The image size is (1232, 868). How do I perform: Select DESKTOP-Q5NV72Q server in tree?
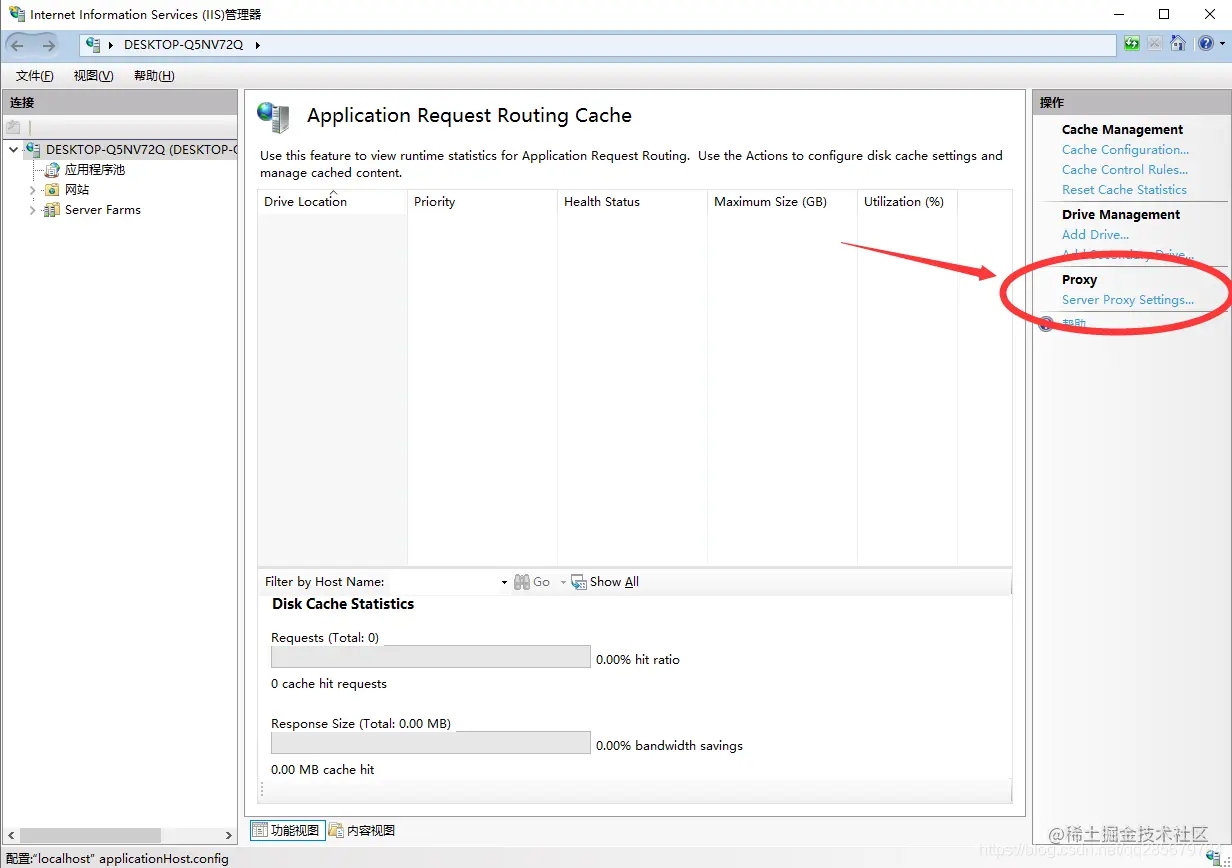point(141,150)
